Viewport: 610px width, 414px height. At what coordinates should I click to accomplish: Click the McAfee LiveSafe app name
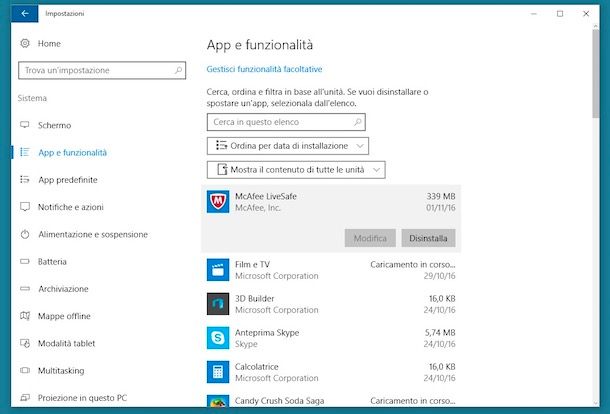click(x=266, y=196)
